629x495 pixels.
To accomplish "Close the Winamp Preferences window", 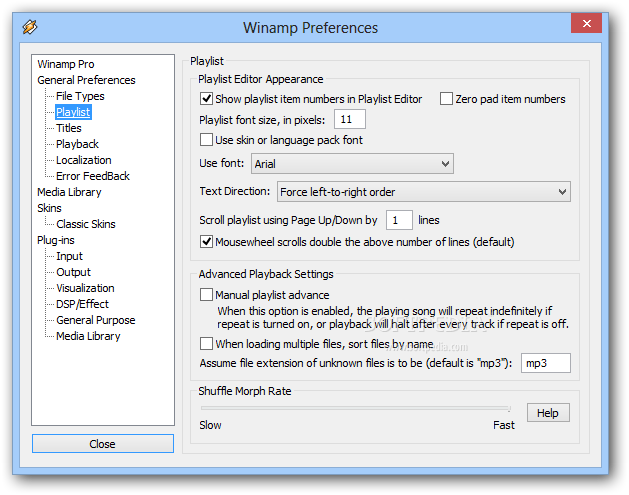I will pos(586,23).
